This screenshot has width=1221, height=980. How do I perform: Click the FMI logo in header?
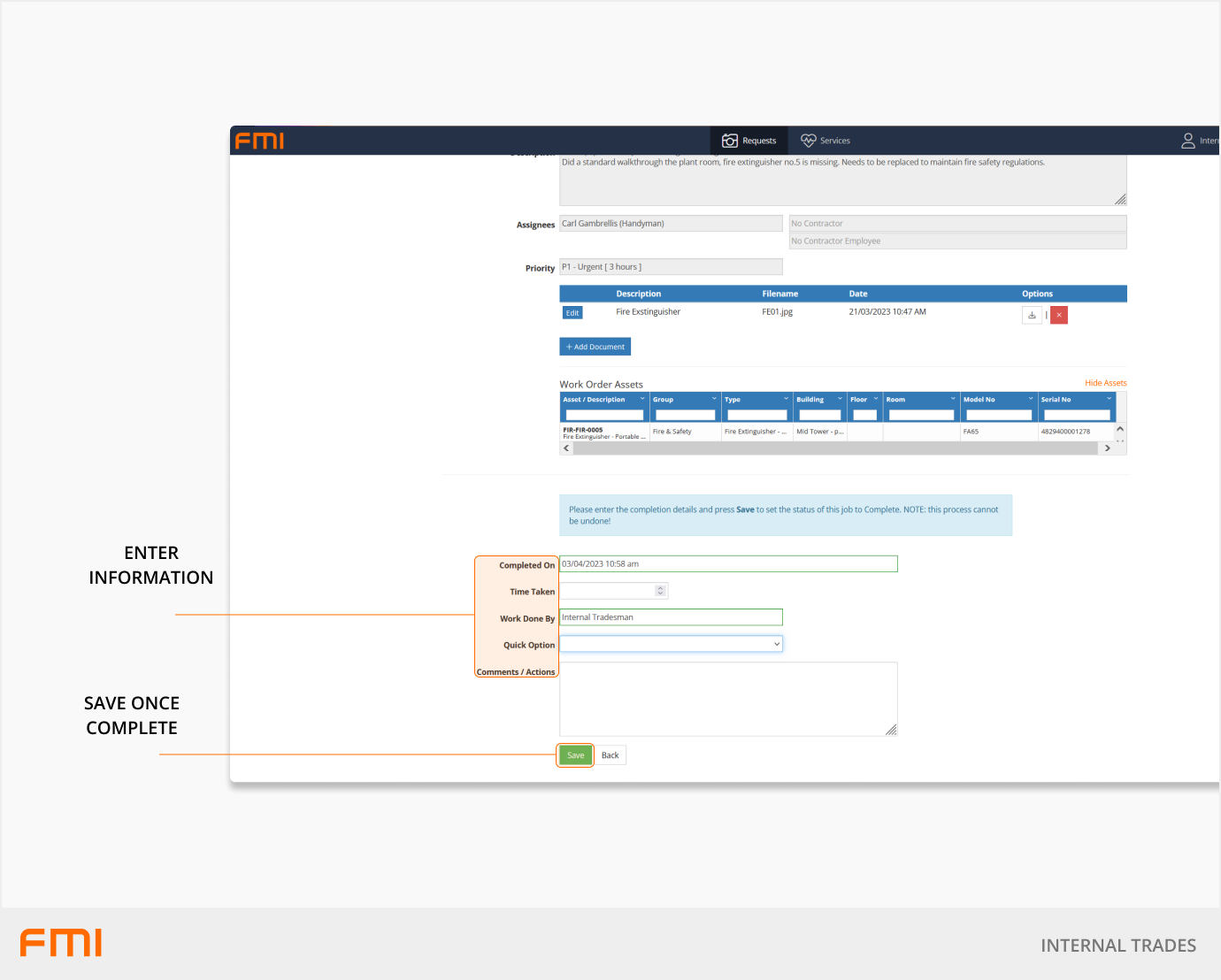click(259, 141)
